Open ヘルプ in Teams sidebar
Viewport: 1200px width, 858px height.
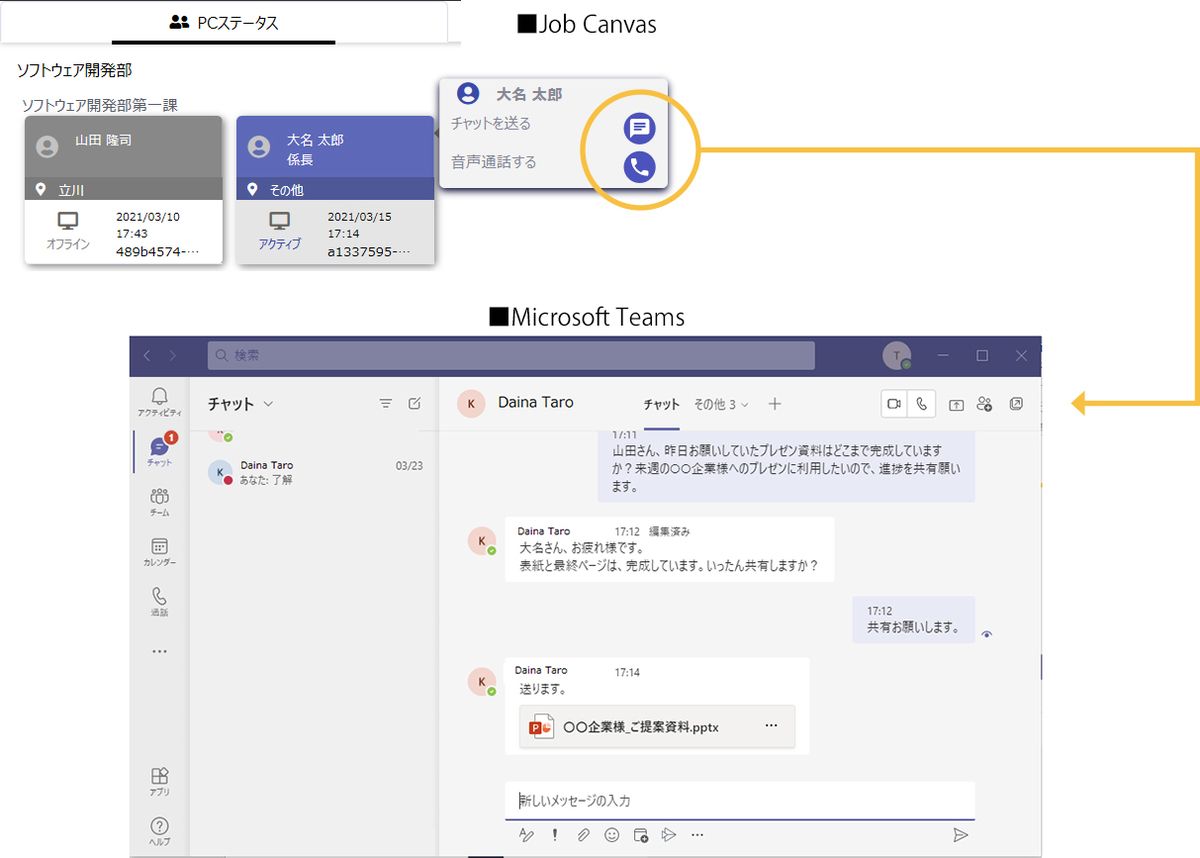pyautogui.click(x=160, y=831)
